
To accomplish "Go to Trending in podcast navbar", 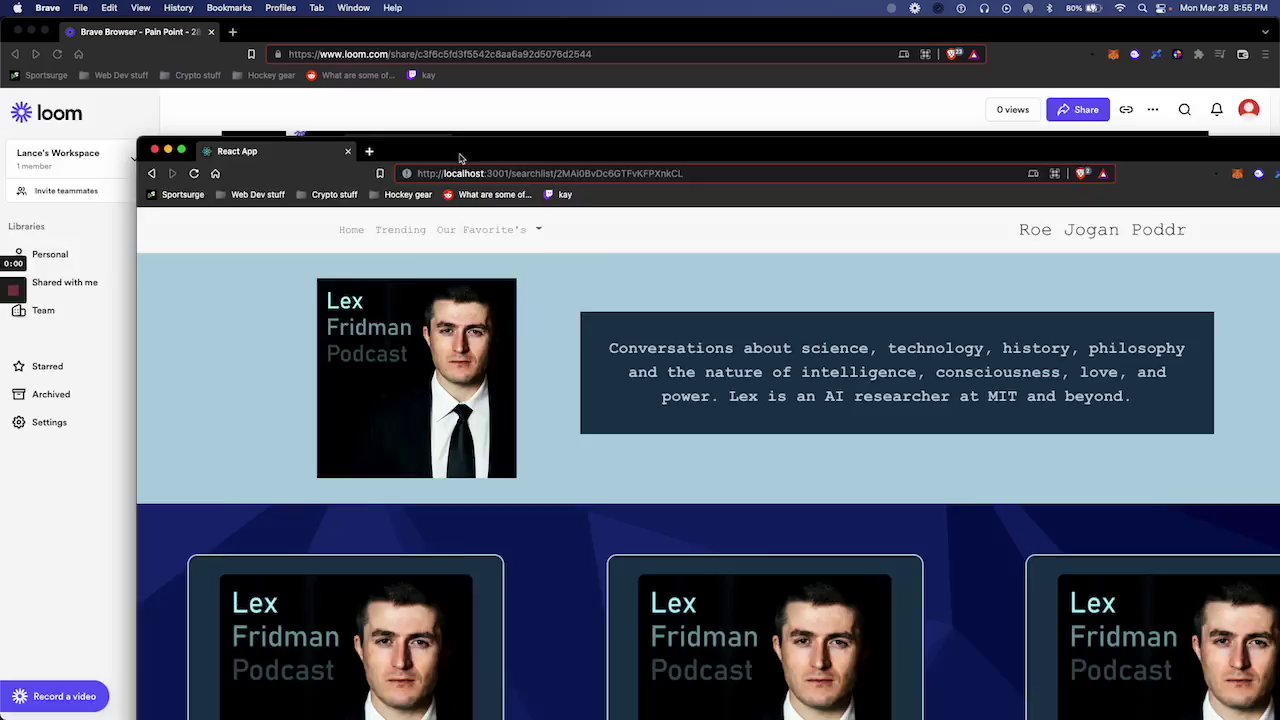I will click(400, 230).
